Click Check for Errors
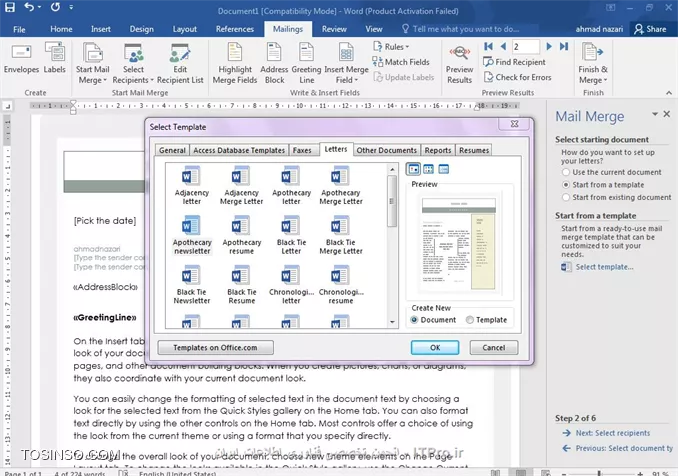The width and height of the screenshot is (678, 476). click(518, 77)
